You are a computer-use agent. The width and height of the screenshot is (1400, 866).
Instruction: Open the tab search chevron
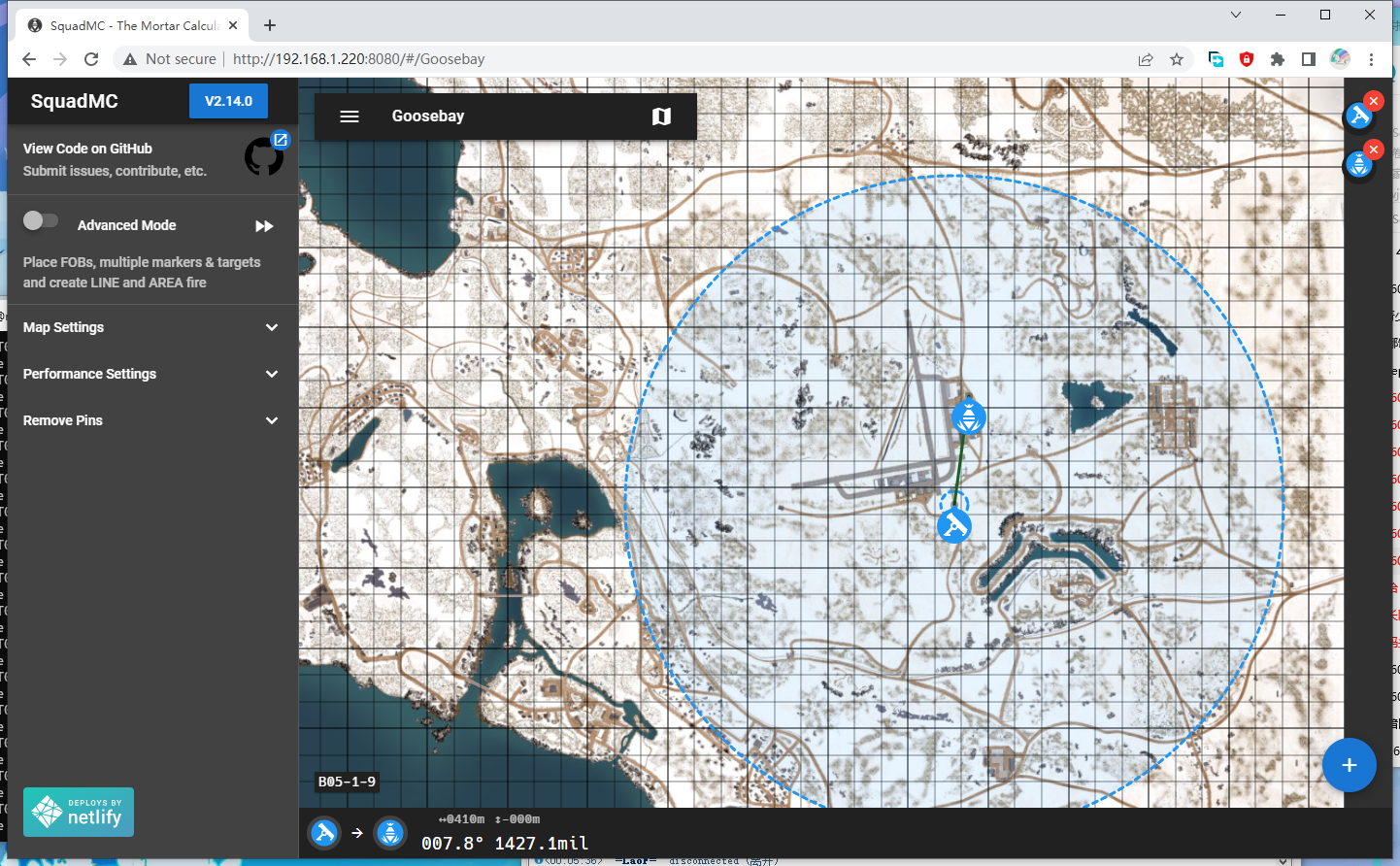click(x=1235, y=15)
